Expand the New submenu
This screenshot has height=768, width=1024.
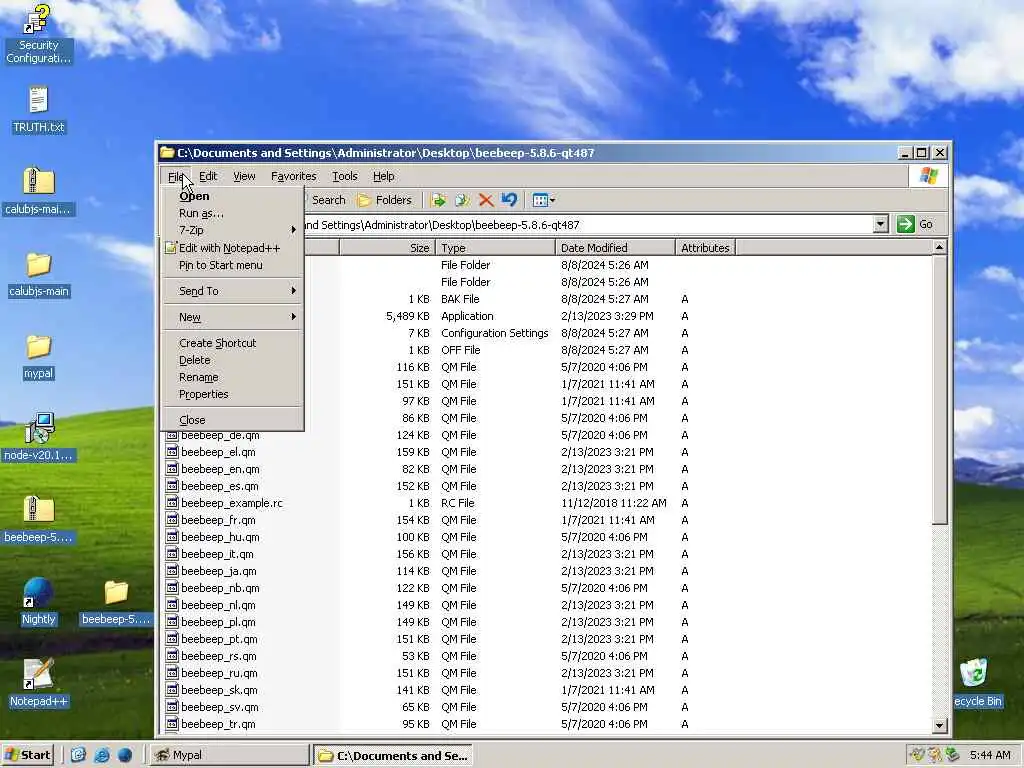pos(232,317)
